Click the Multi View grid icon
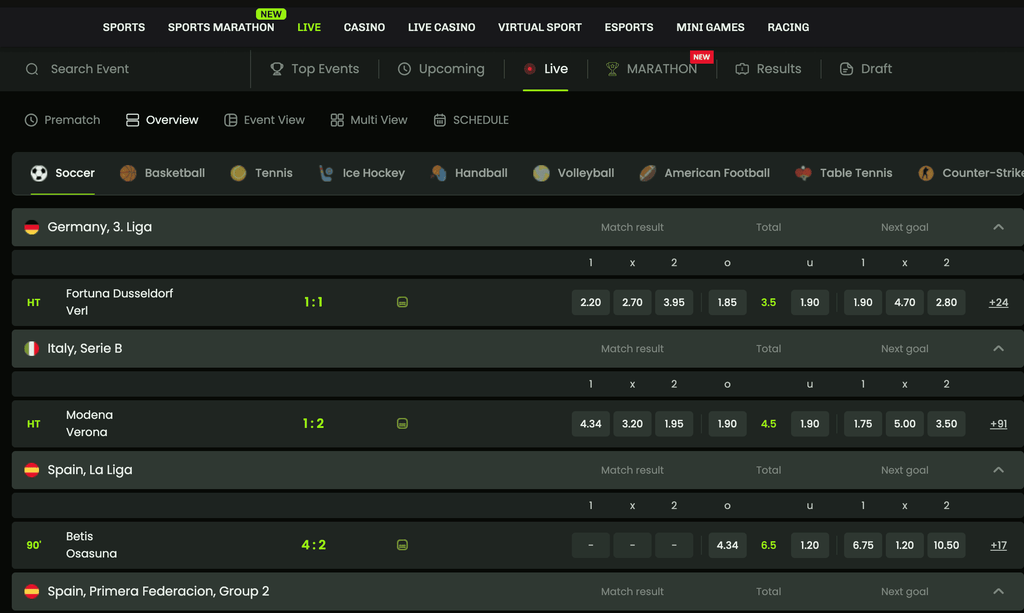Viewport: 1024px width, 613px height. point(337,120)
